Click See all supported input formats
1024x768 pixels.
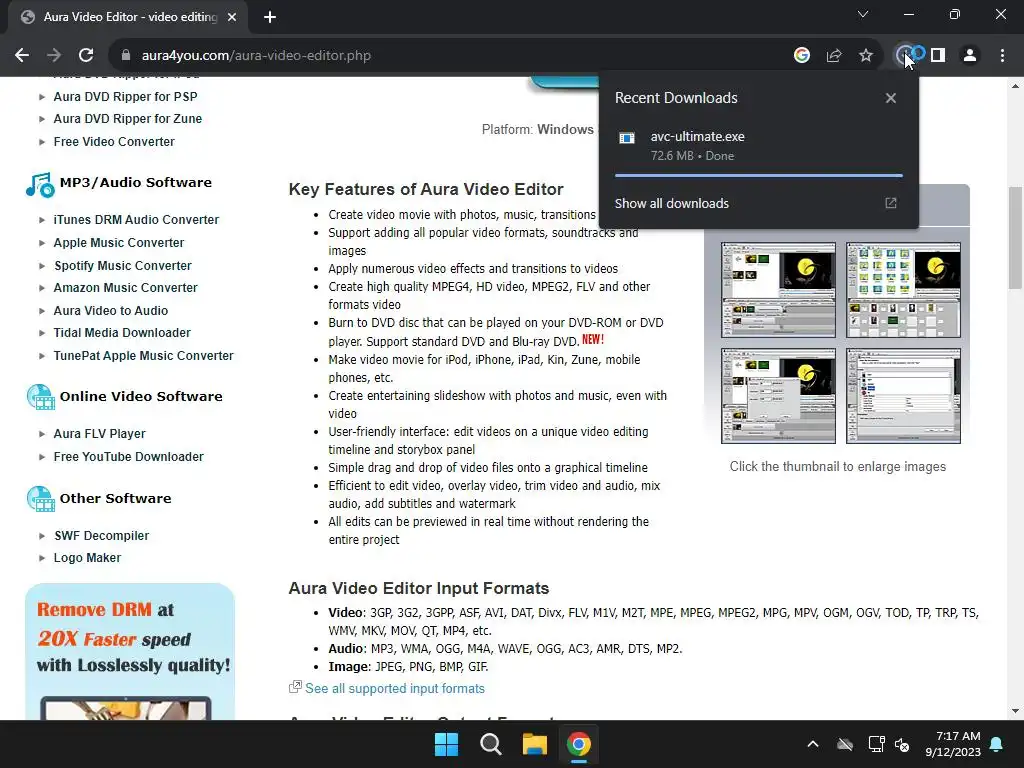395,689
